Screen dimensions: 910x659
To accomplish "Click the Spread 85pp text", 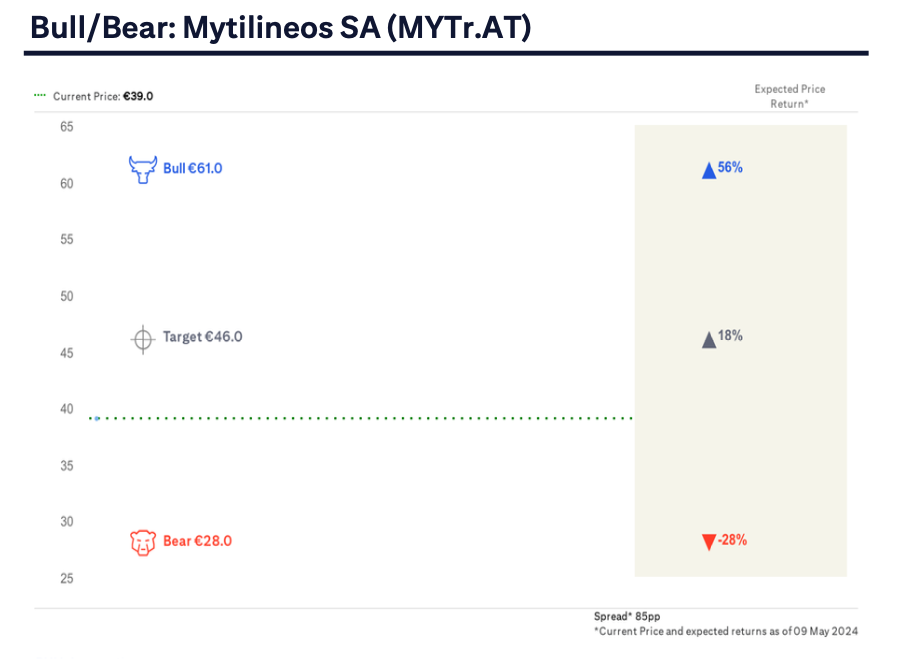I will [627, 616].
